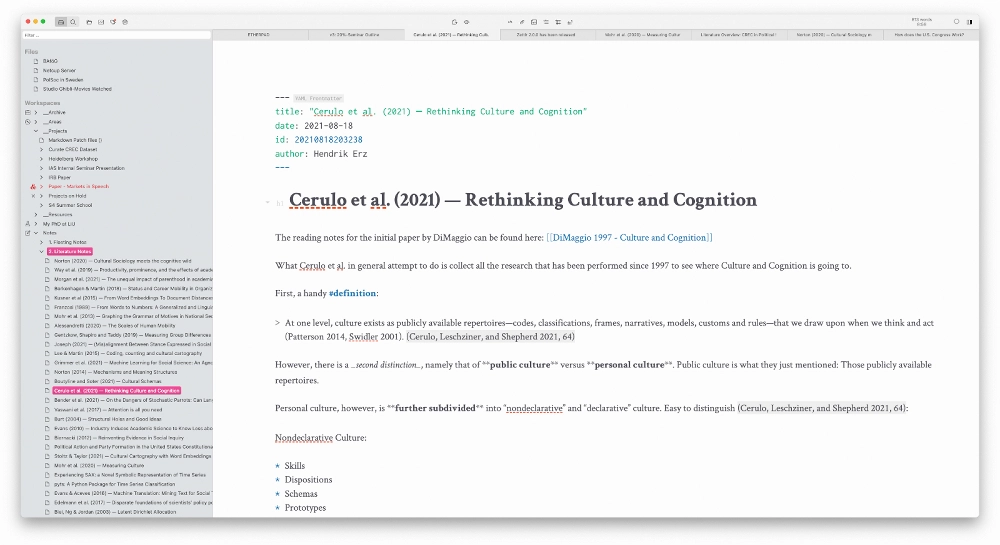Toggle the right sidebar panel
This screenshot has width=1000, height=545.
[969, 22]
